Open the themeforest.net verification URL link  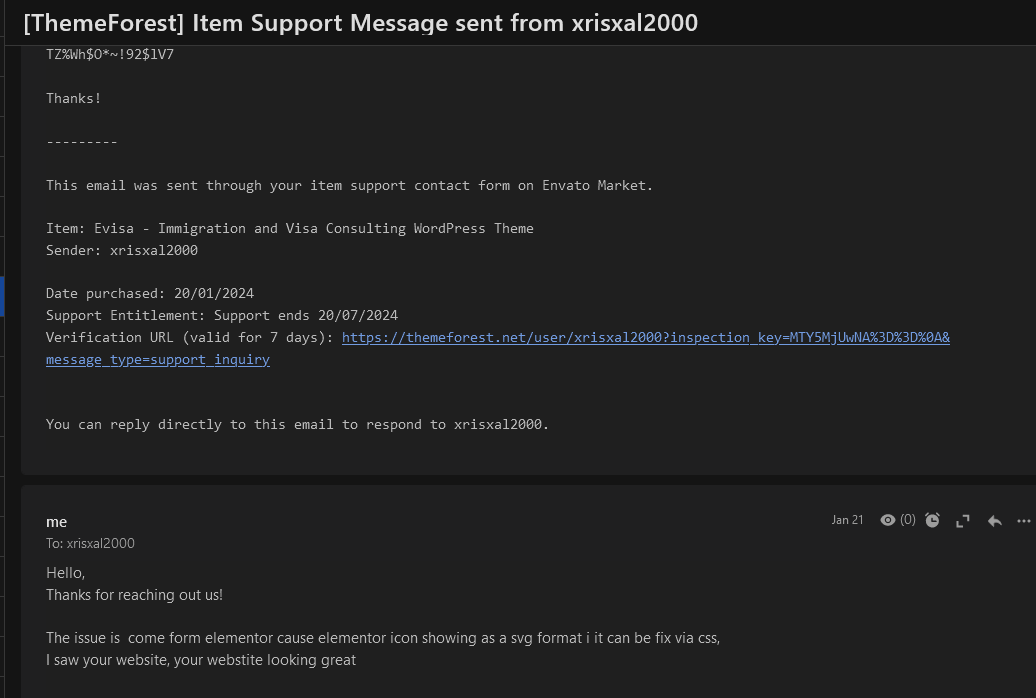tap(646, 337)
